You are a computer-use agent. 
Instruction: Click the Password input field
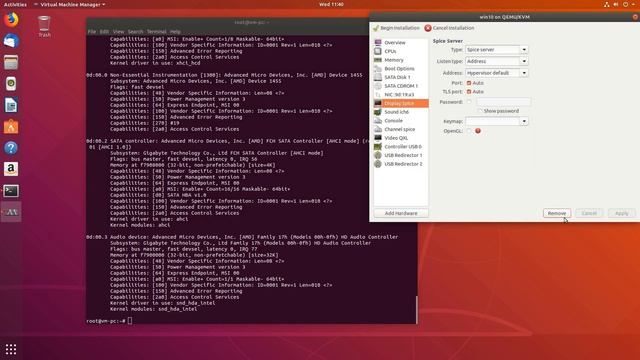pos(503,102)
